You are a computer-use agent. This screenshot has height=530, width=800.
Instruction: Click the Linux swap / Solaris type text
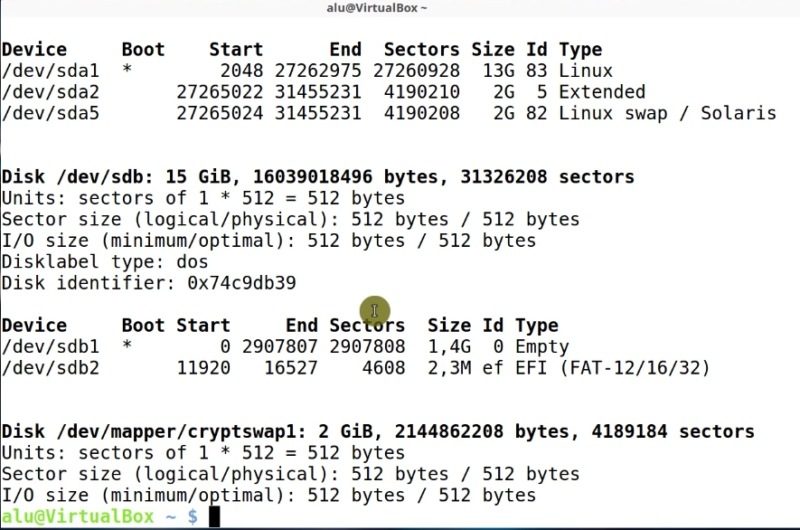[x=667, y=113]
